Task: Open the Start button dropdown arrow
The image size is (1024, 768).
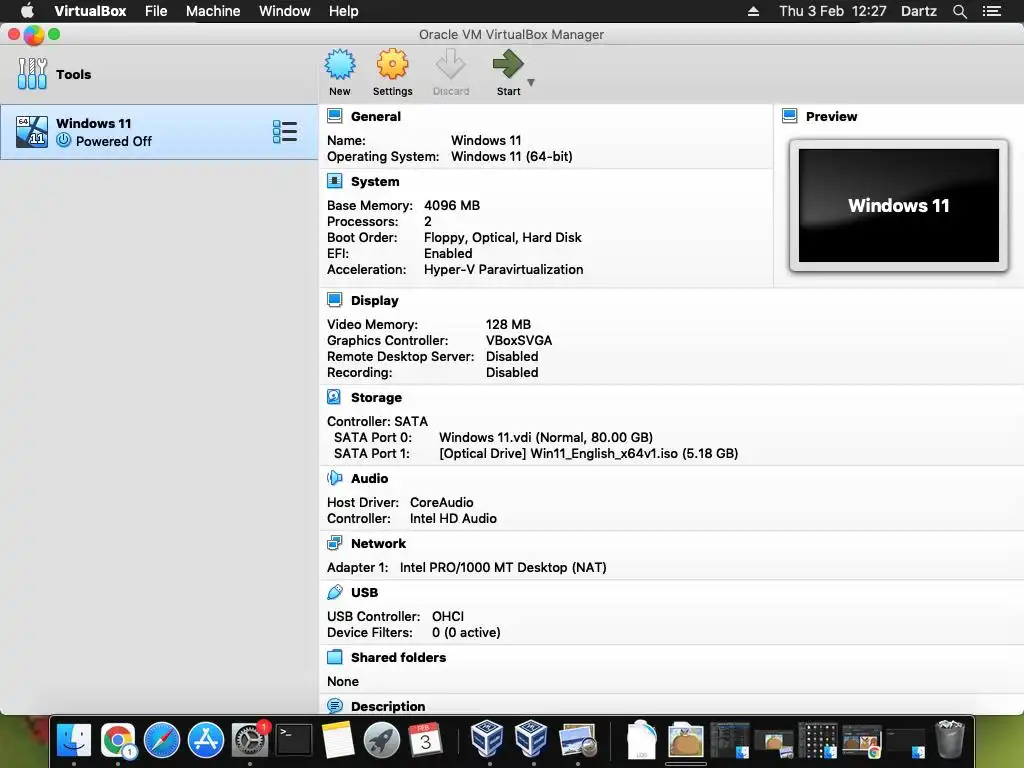Action: 531,82
